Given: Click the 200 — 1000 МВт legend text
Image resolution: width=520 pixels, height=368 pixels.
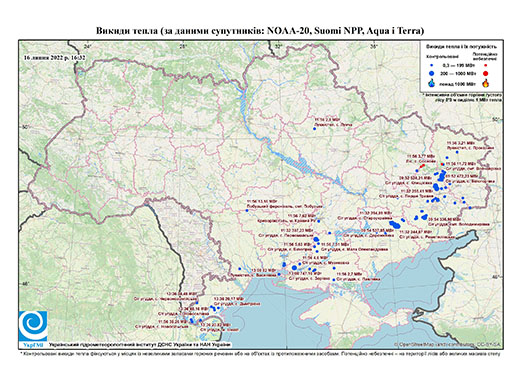Looking at the screenshot, I should coord(457,74).
